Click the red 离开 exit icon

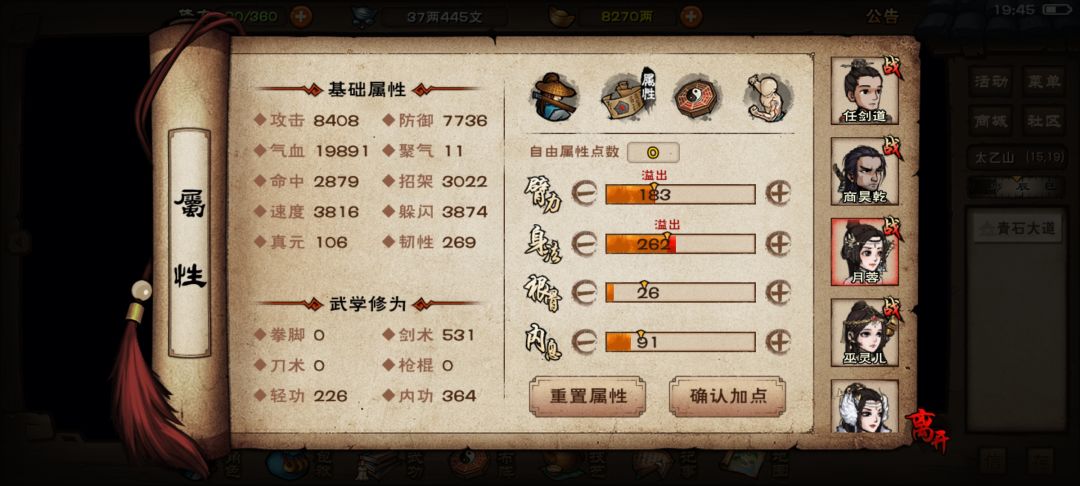click(926, 430)
